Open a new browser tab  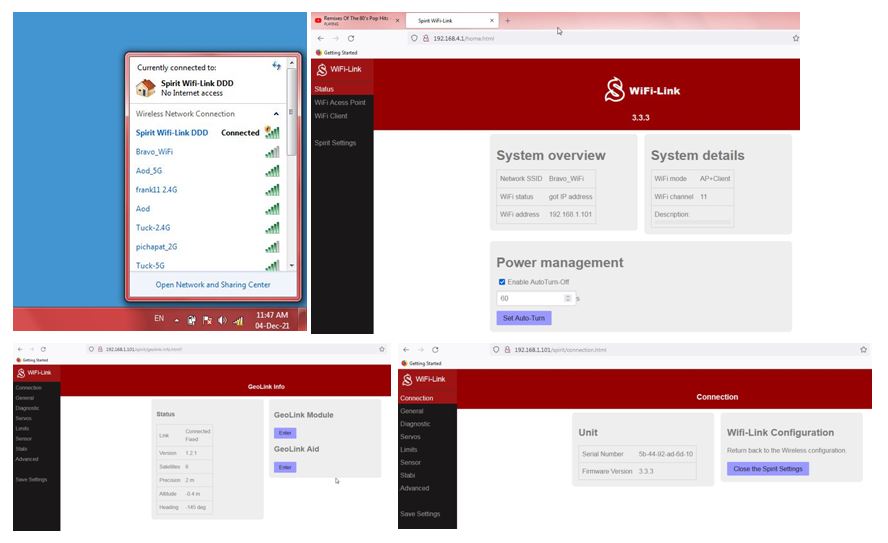point(507,20)
